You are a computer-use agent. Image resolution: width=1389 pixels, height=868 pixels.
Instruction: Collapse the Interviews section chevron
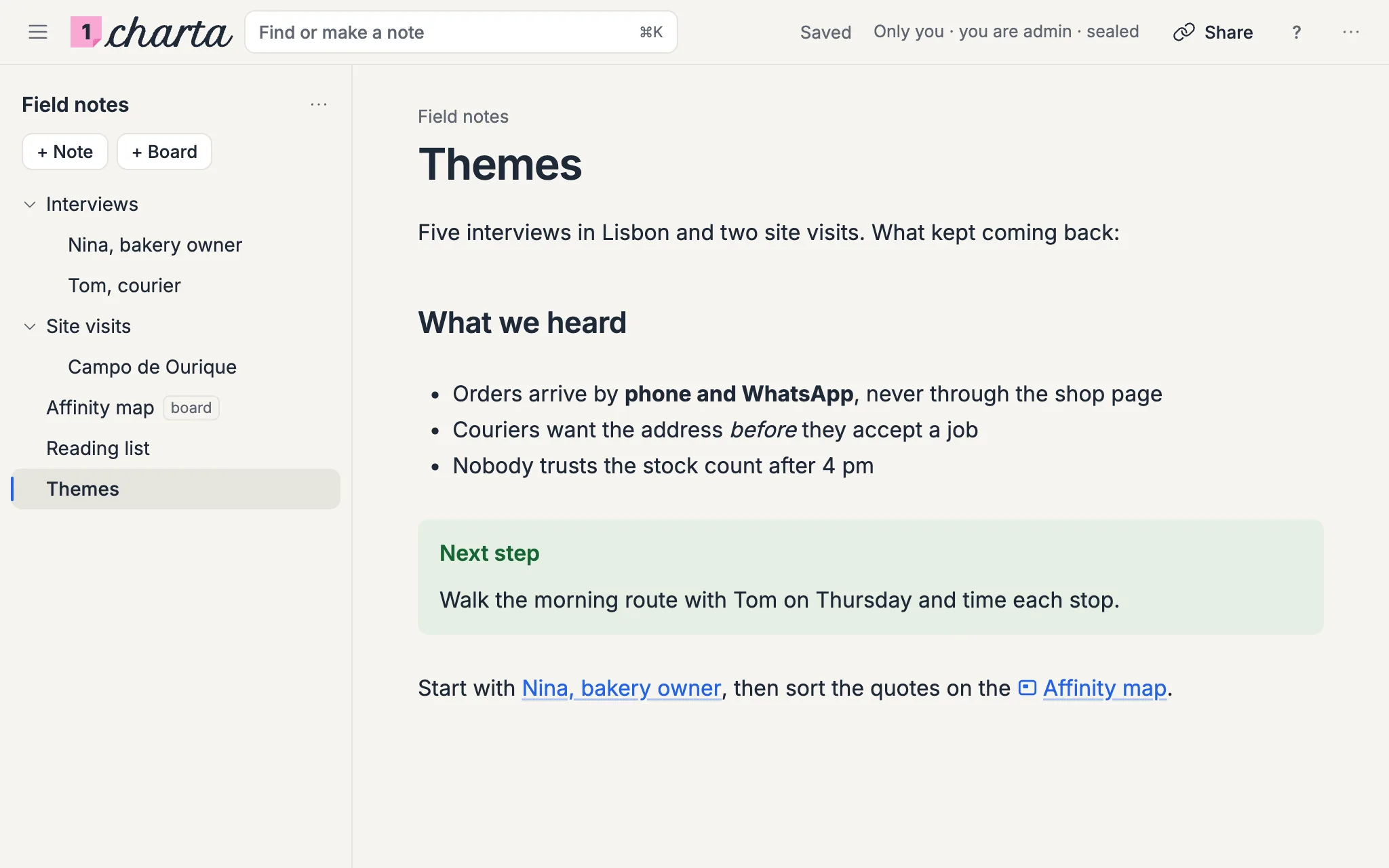click(x=30, y=204)
